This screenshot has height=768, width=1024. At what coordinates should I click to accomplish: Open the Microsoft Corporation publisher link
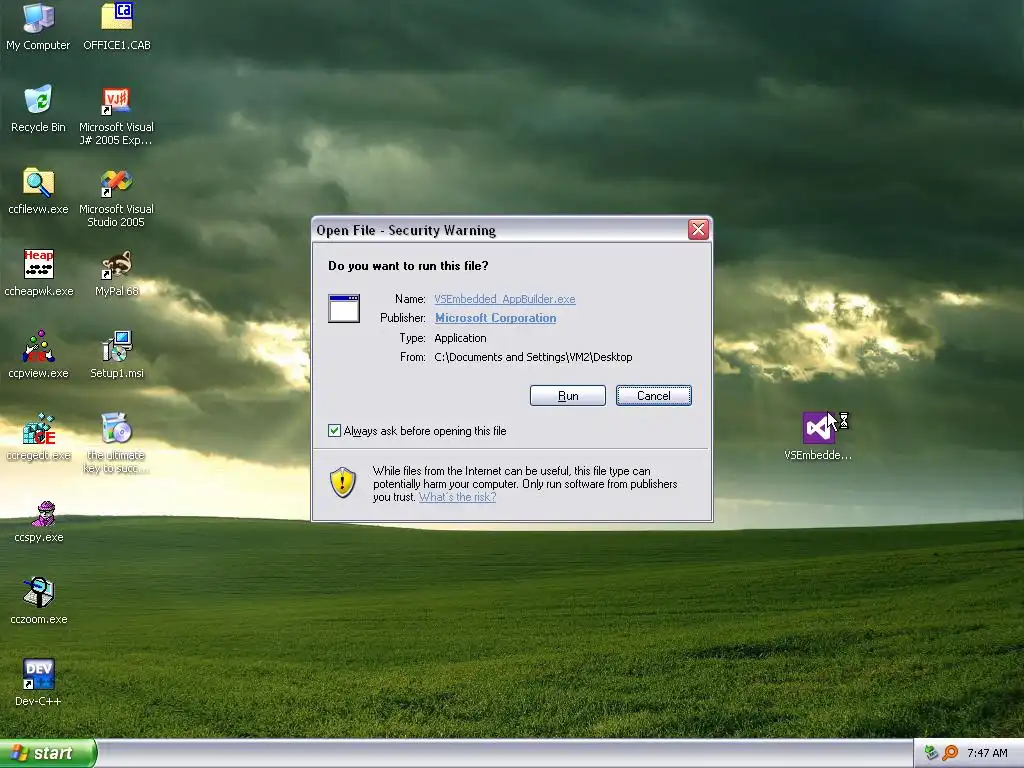coord(496,318)
